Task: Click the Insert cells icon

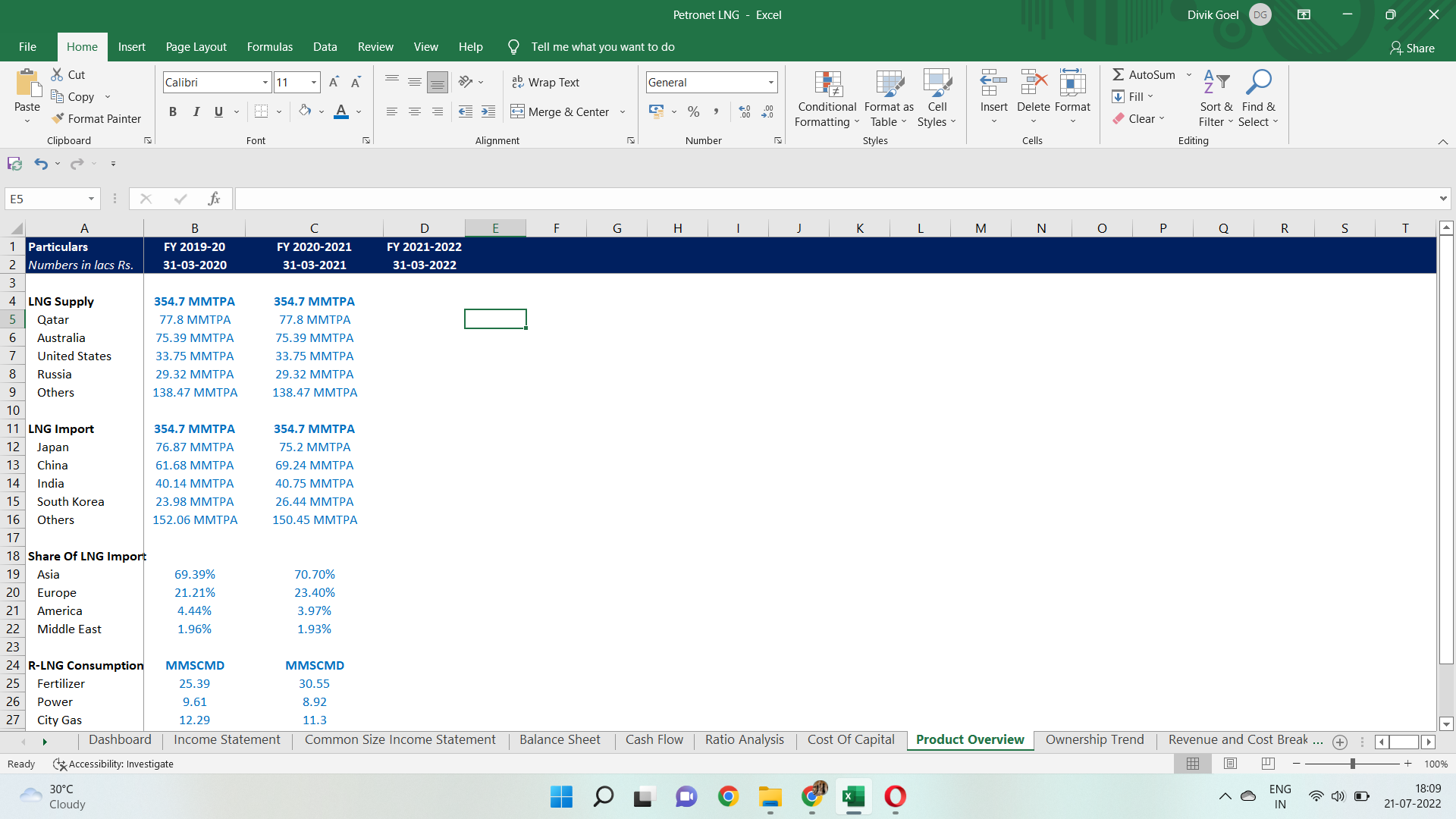Action: tap(993, 82)
